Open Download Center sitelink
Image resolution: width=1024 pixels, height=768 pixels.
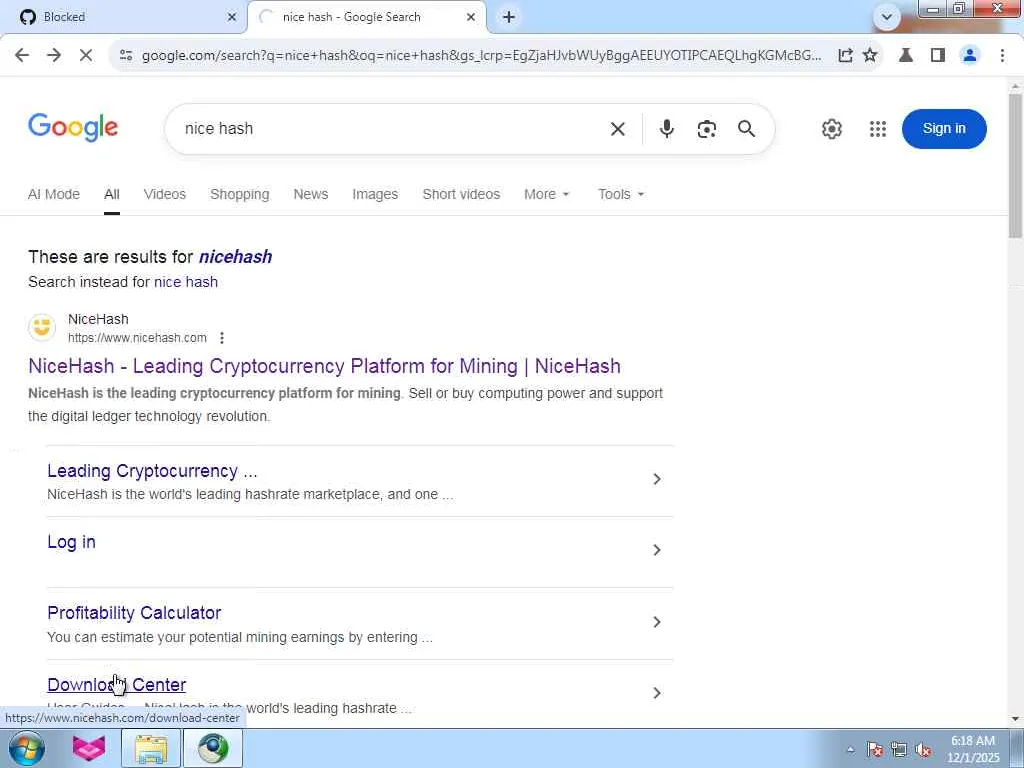[x=117, y=684]
